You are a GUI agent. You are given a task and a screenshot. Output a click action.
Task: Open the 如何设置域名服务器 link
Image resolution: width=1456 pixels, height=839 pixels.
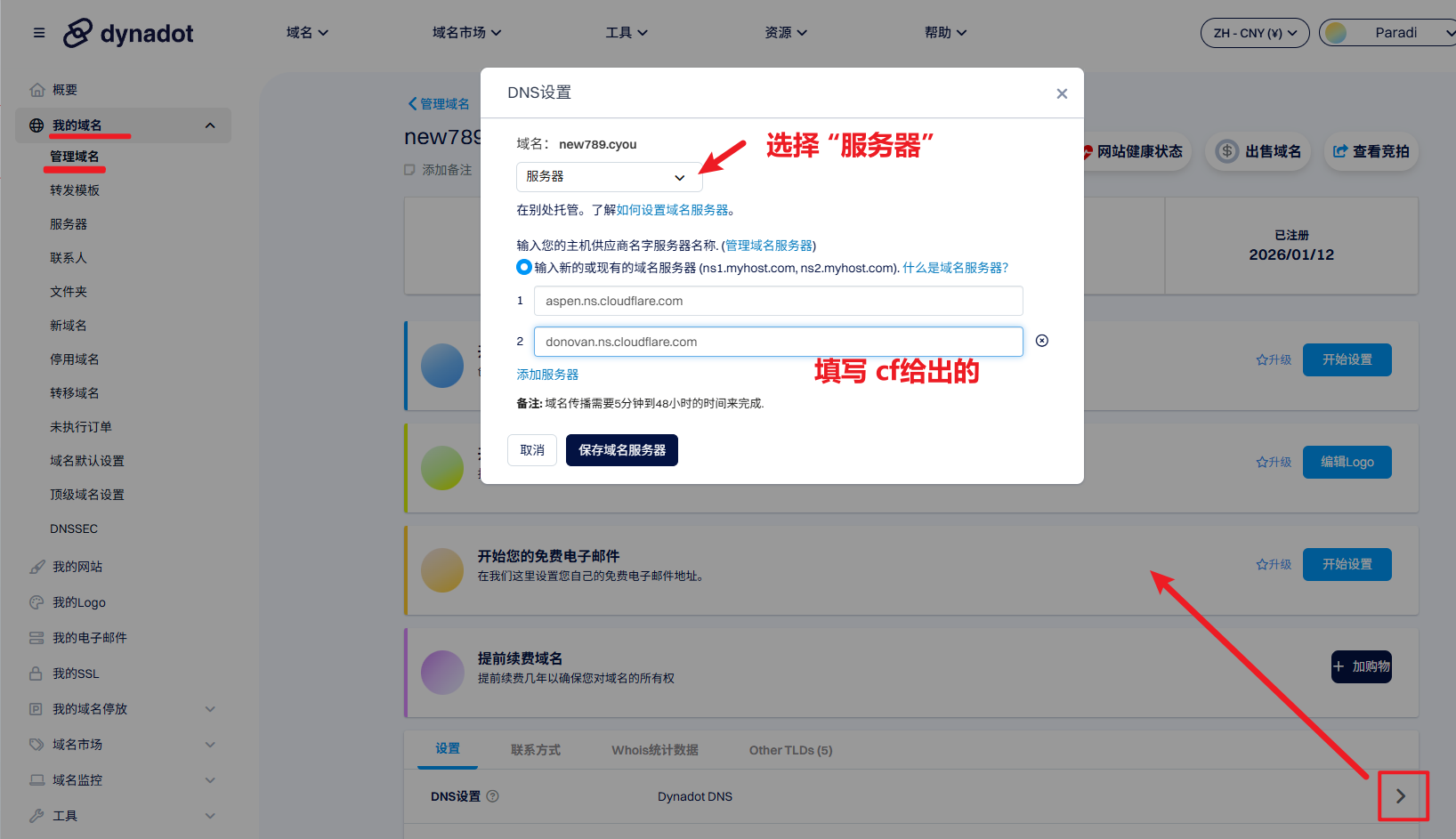pos(672,210)
